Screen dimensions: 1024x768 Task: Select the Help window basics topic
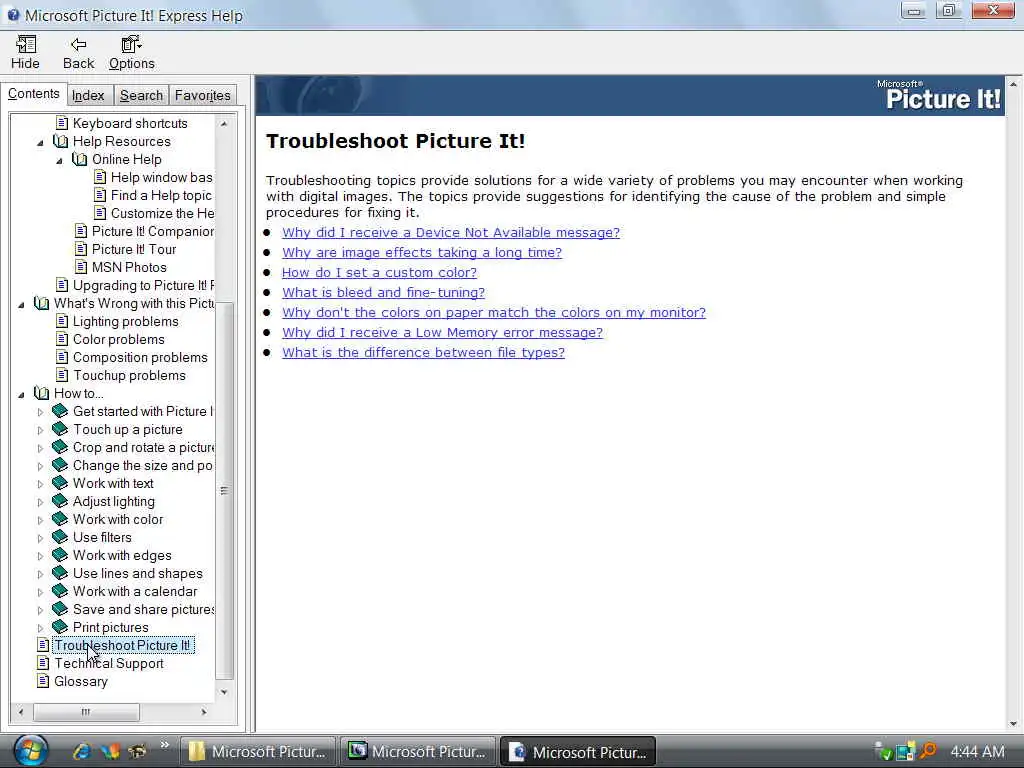pyautogui.click(x=161, y=177)
